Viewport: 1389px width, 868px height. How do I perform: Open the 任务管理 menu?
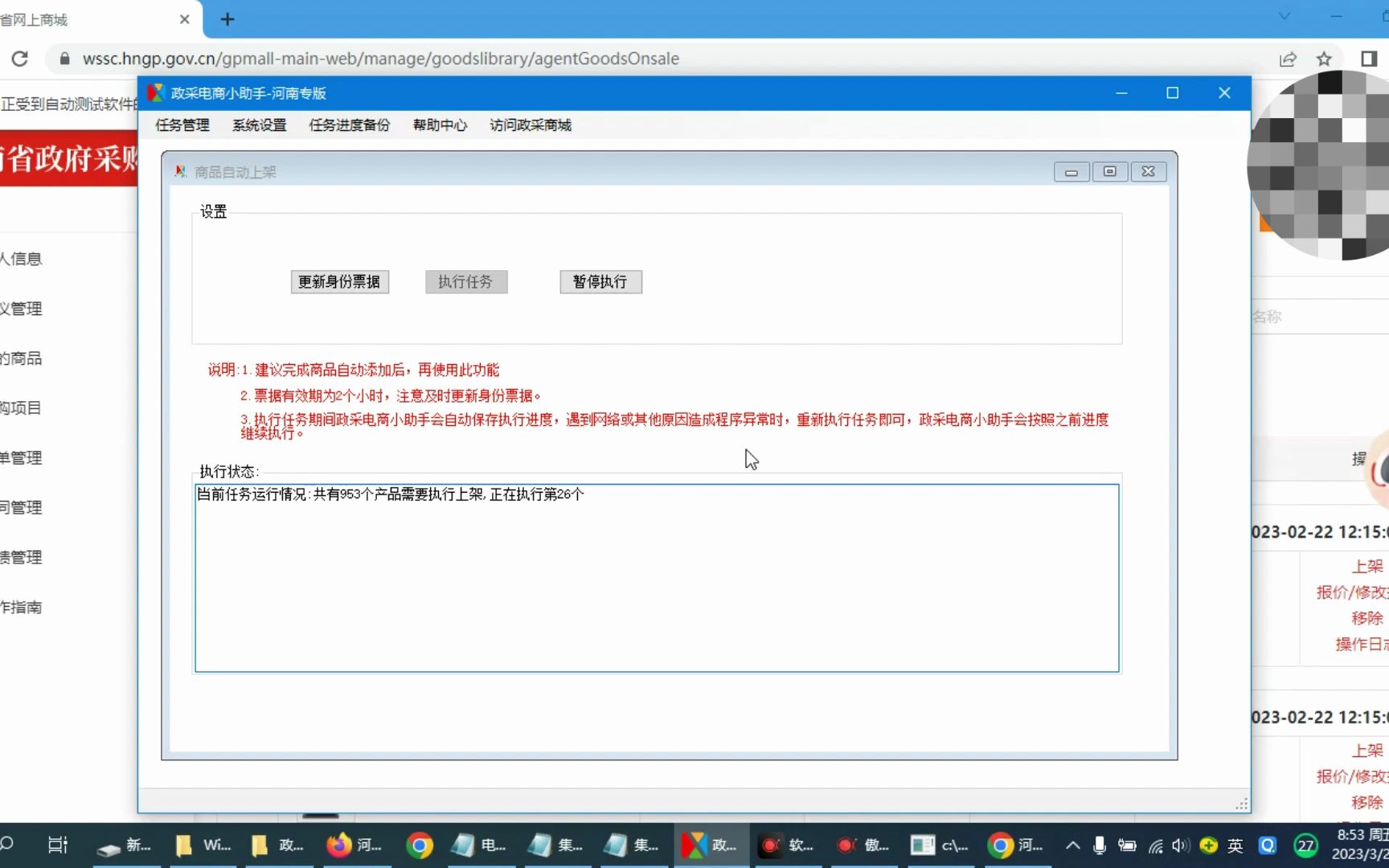[x=181, y=125]
